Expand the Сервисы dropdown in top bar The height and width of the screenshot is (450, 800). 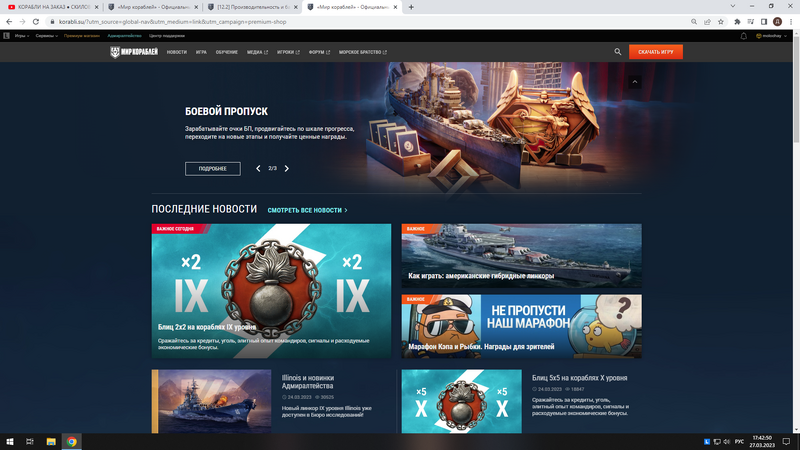coord(47,35)
